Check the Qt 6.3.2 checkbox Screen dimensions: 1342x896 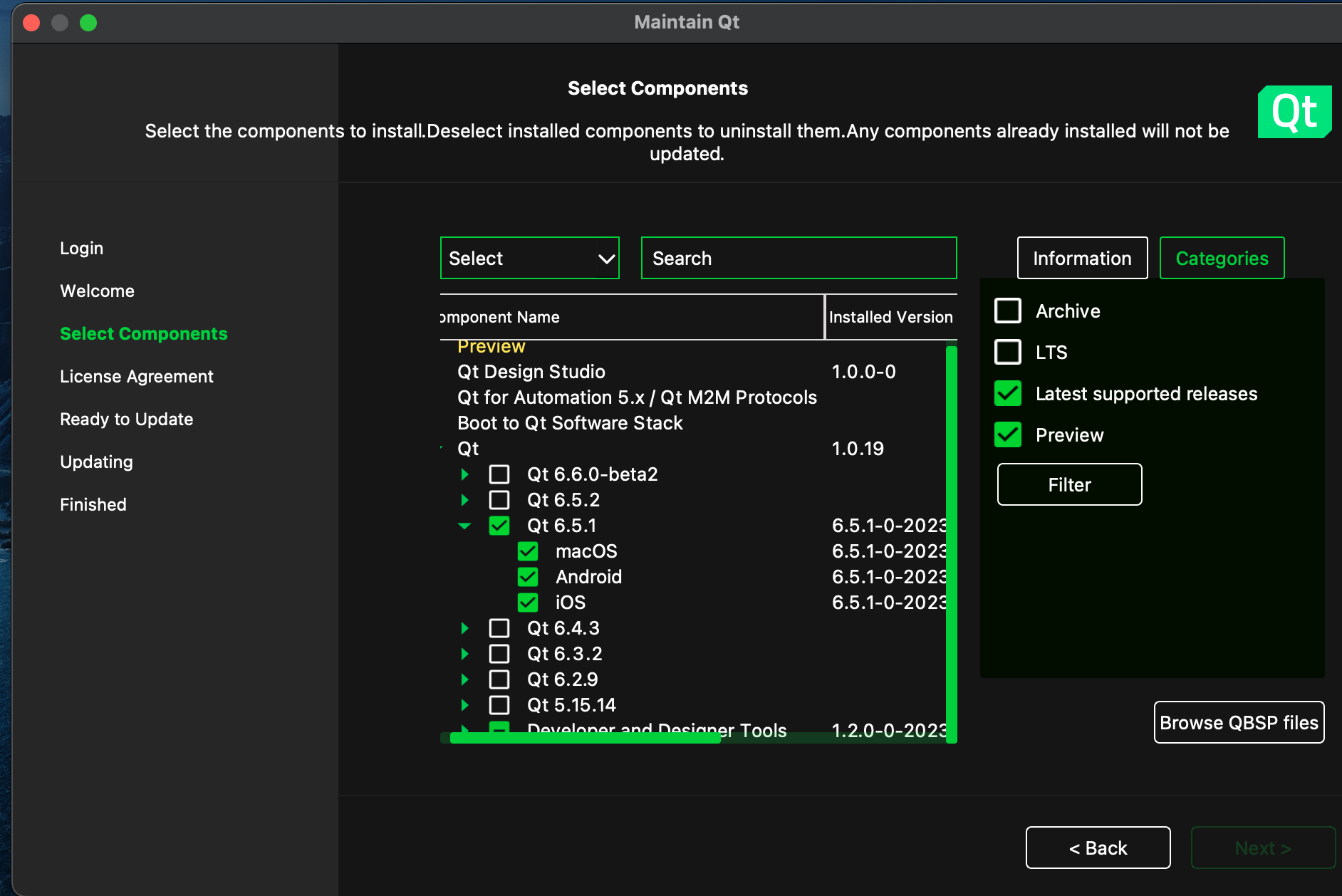(499, 654)
